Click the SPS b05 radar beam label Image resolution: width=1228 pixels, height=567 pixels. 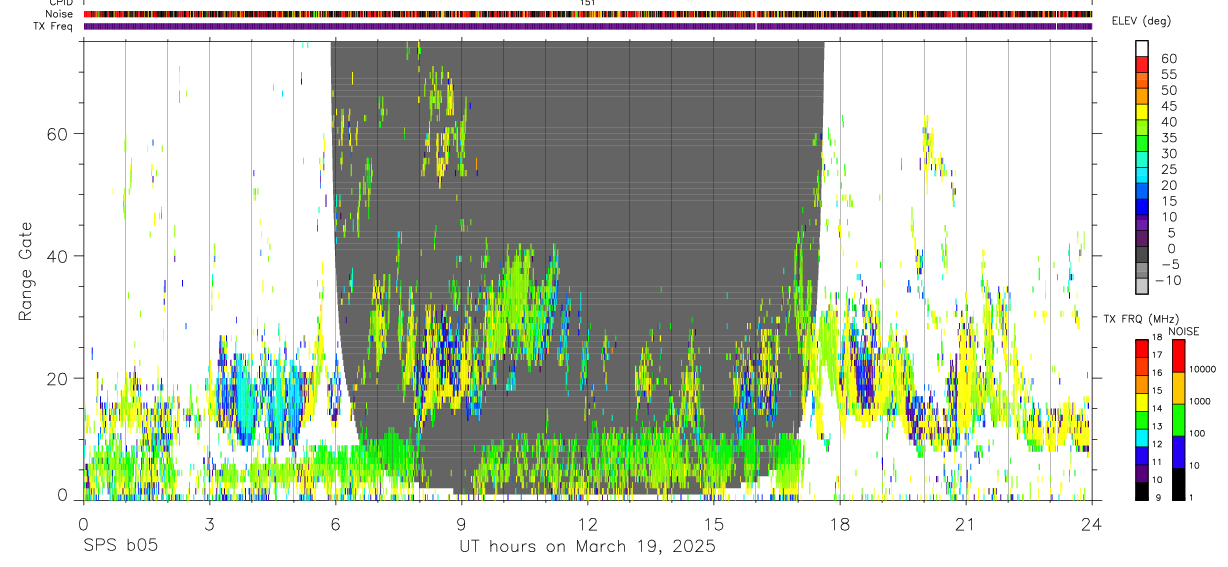(120, 546)
